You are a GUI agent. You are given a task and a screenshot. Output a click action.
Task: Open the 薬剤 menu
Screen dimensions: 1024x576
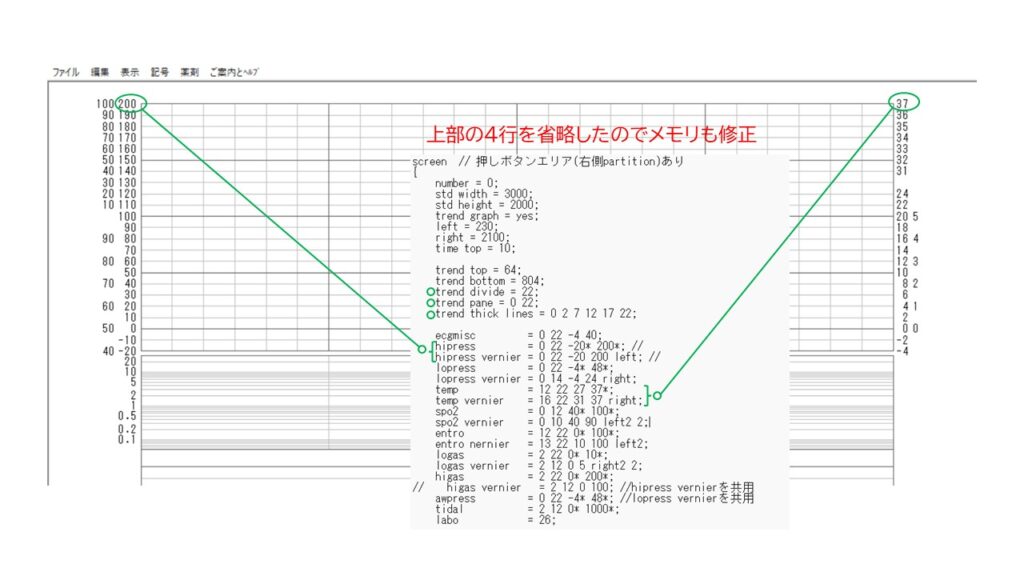[189, 73]
